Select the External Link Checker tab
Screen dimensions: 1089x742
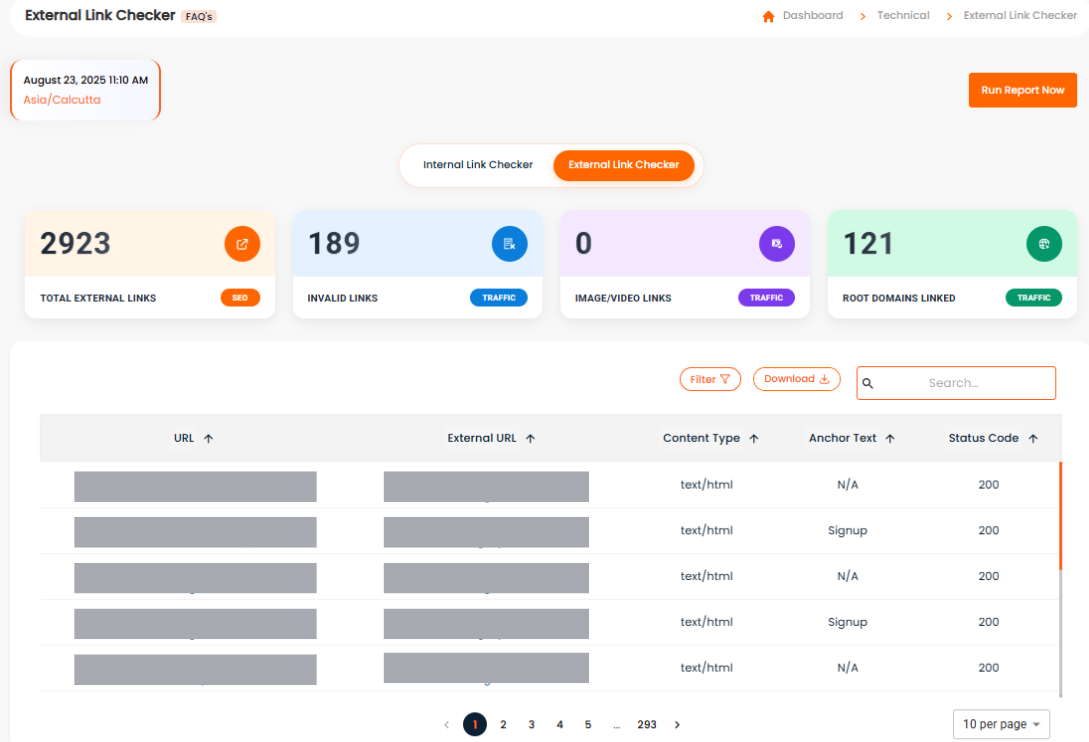tap(623, 165)
